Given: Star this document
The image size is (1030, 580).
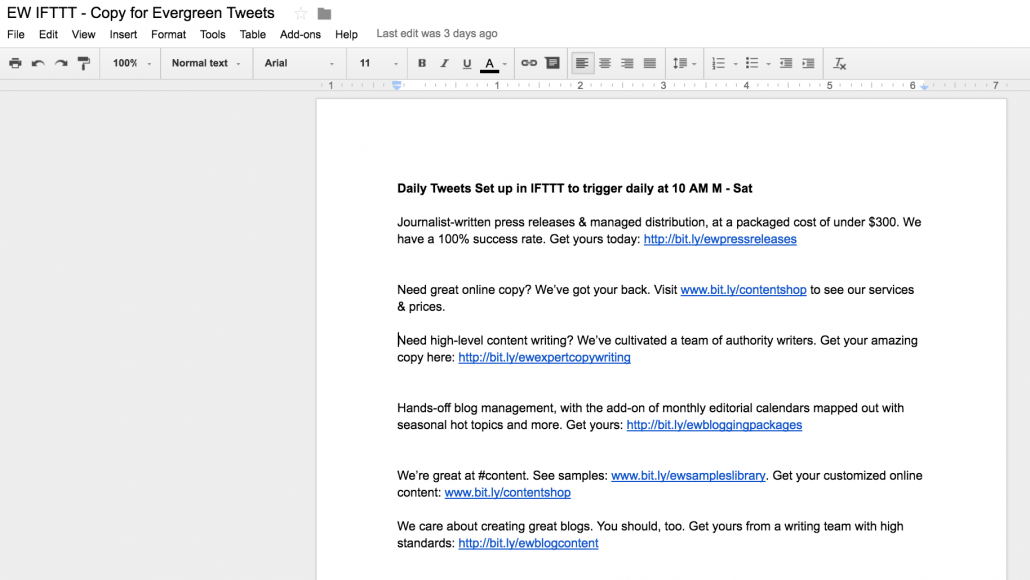Looking at the screenshot, I should point(301,13).
